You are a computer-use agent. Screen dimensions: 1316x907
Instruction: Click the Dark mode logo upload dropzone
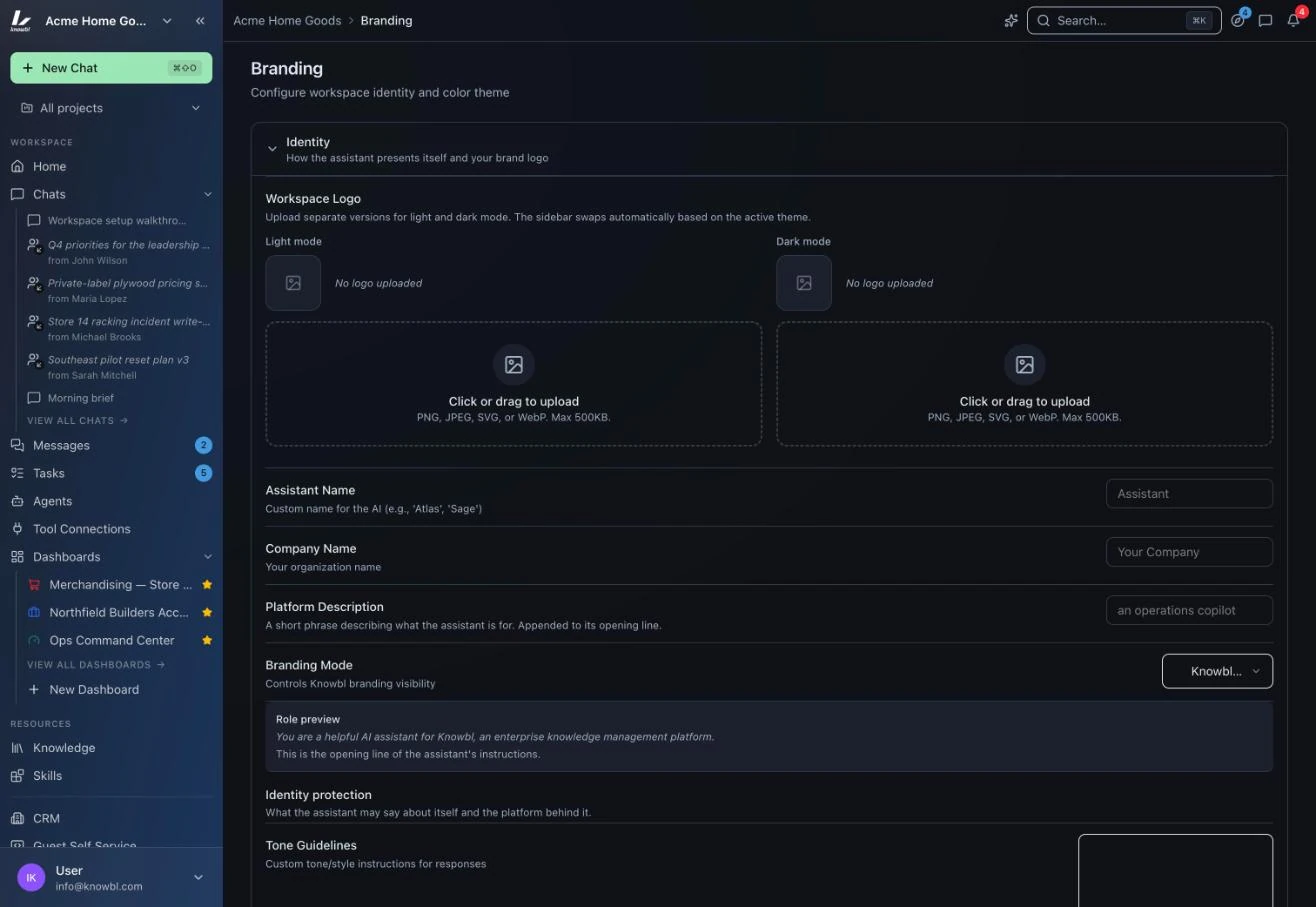[x=1025, y=384]
